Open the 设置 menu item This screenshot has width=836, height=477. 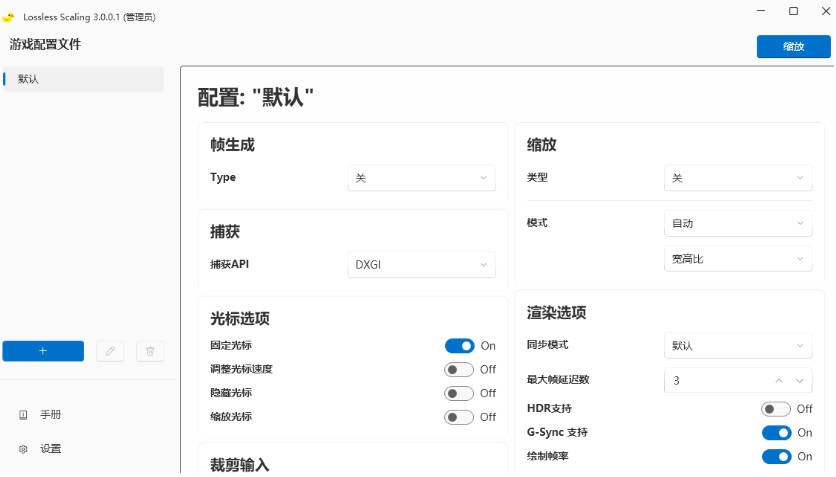(51, 449)
